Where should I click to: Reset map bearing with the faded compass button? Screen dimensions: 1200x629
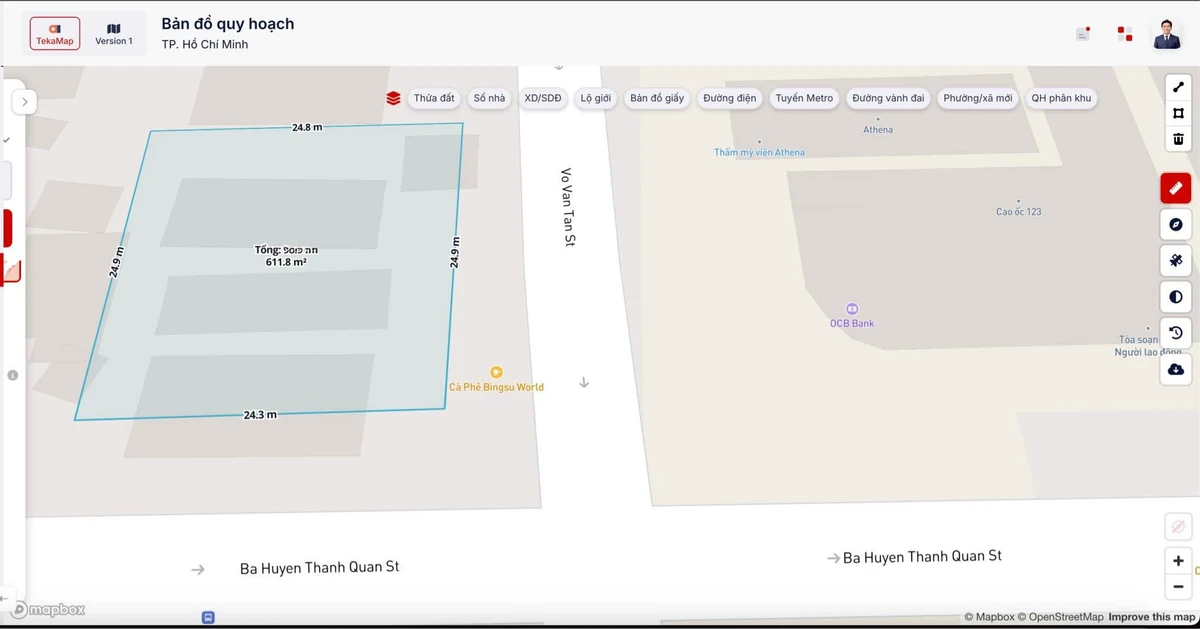pyautogui.click(x=1178, y=526)
